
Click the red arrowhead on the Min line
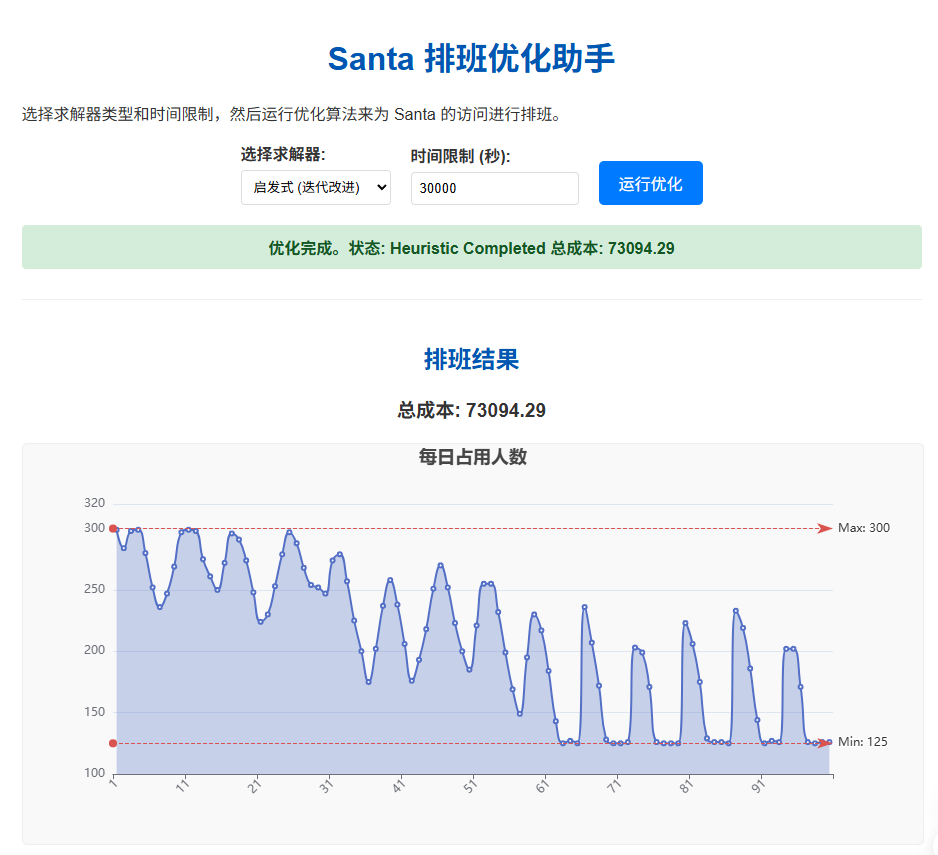pyautogui.click(x=825, y=743)
